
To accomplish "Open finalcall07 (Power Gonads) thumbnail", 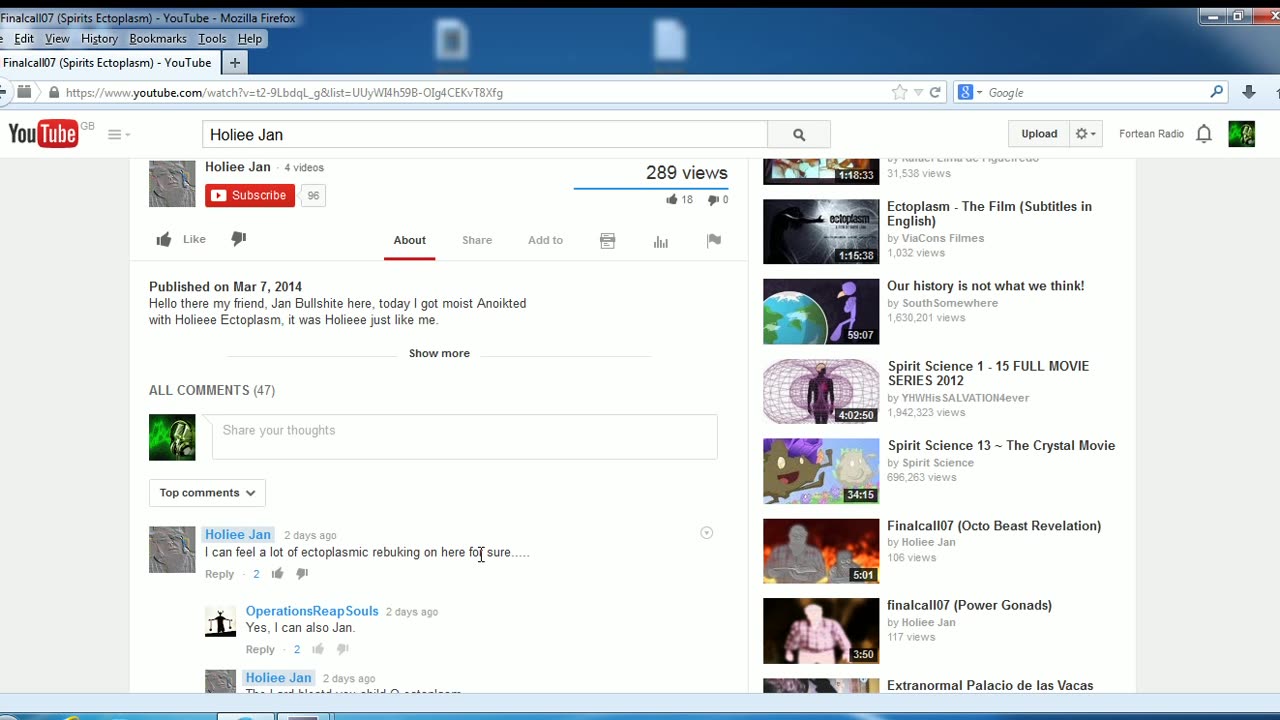I will pyautogui.click(x=821, y=631).
